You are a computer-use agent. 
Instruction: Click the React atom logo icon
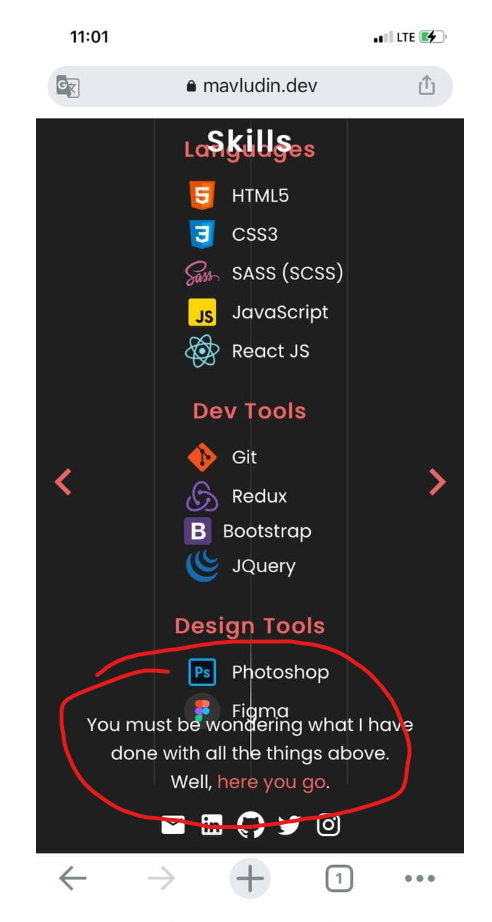[x=202, y=351]
